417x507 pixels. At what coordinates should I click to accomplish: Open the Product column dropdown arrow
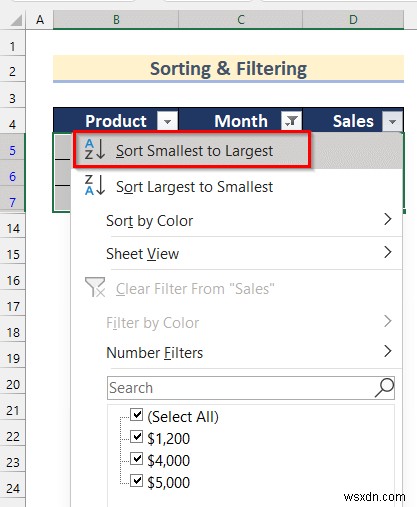(x=167, y=121)
